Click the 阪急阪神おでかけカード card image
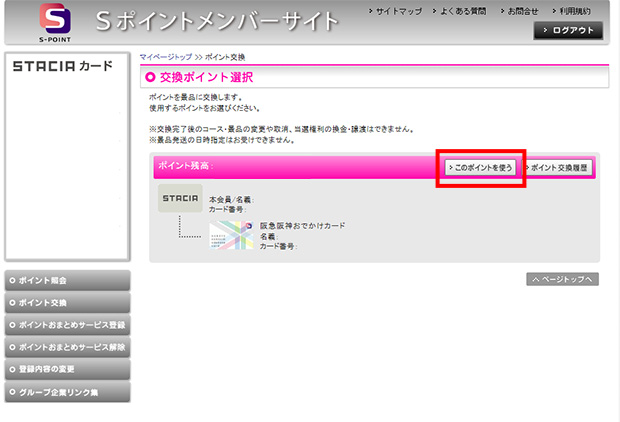The image size is (620, 422). (231, 235)
